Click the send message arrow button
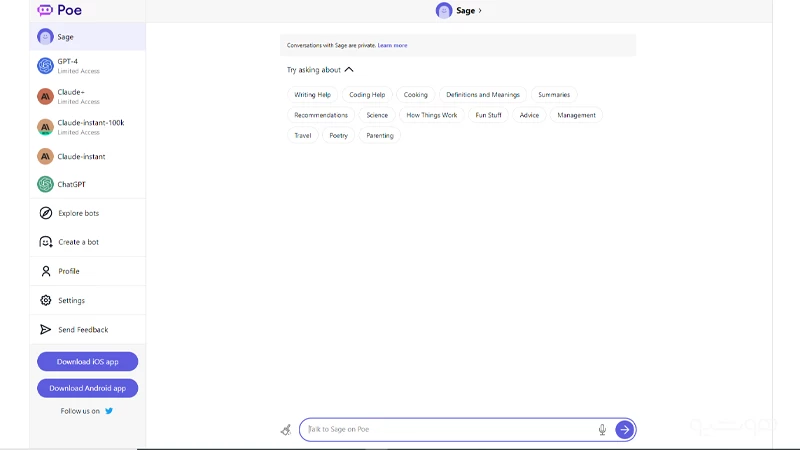The width and height of the screenshot is (800, 450). [x=624, y=430]
